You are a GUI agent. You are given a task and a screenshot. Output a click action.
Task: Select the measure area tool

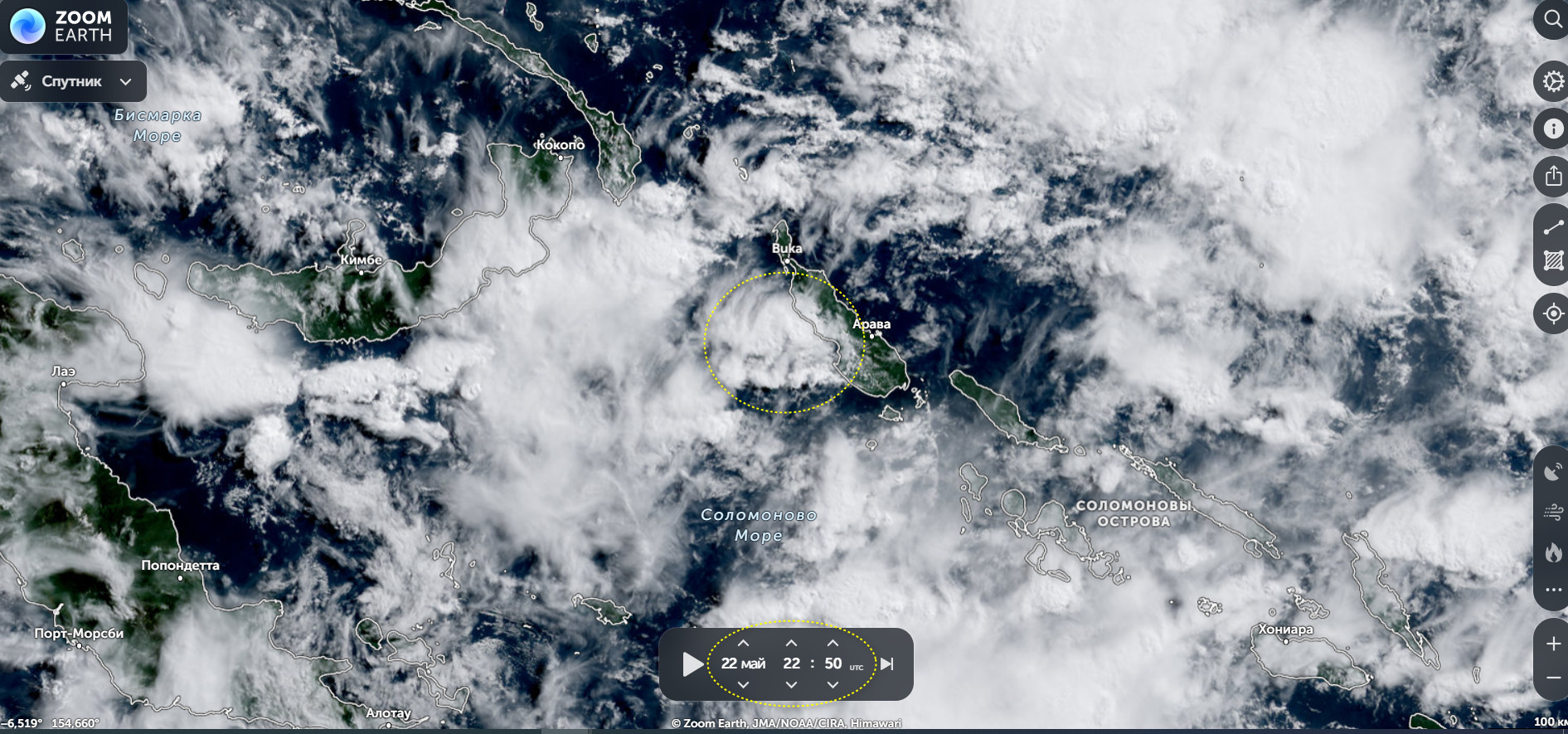[x=1552, y=261]
